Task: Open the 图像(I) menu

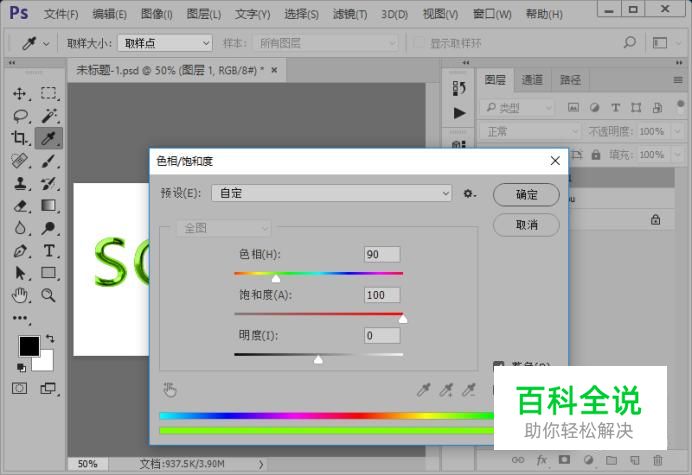Action: 157,14
